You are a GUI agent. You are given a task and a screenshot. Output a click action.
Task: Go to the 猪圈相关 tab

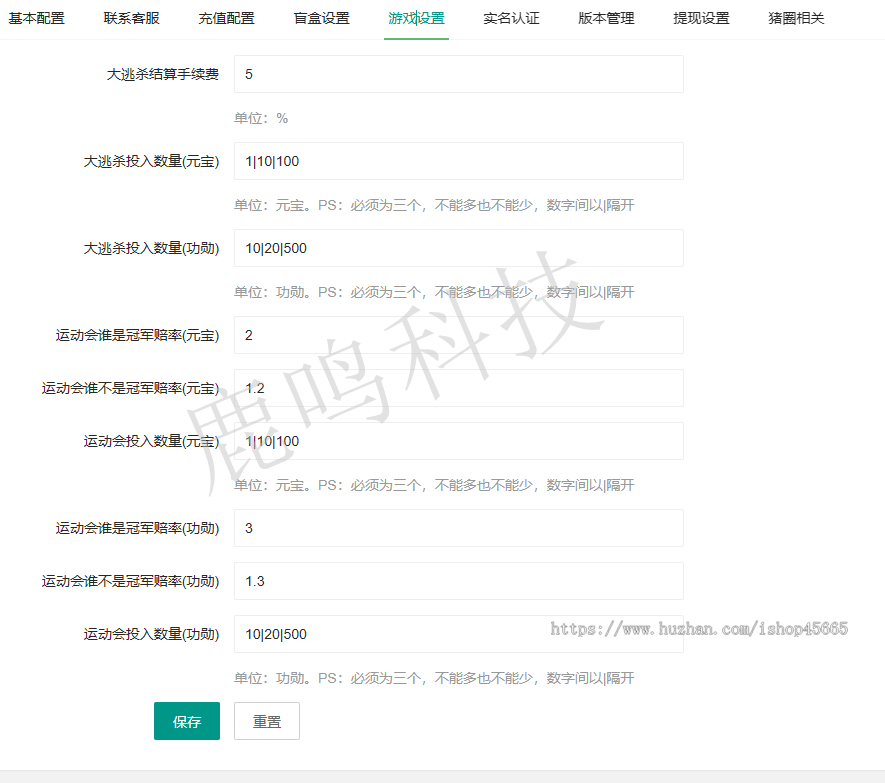pyautogui.click(x=796, y=19)
